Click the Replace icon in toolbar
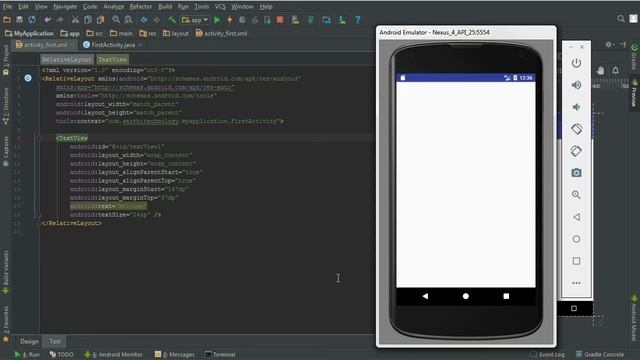Image resolution: width=640 pixels, height=360 pixels. click(128, 20)
